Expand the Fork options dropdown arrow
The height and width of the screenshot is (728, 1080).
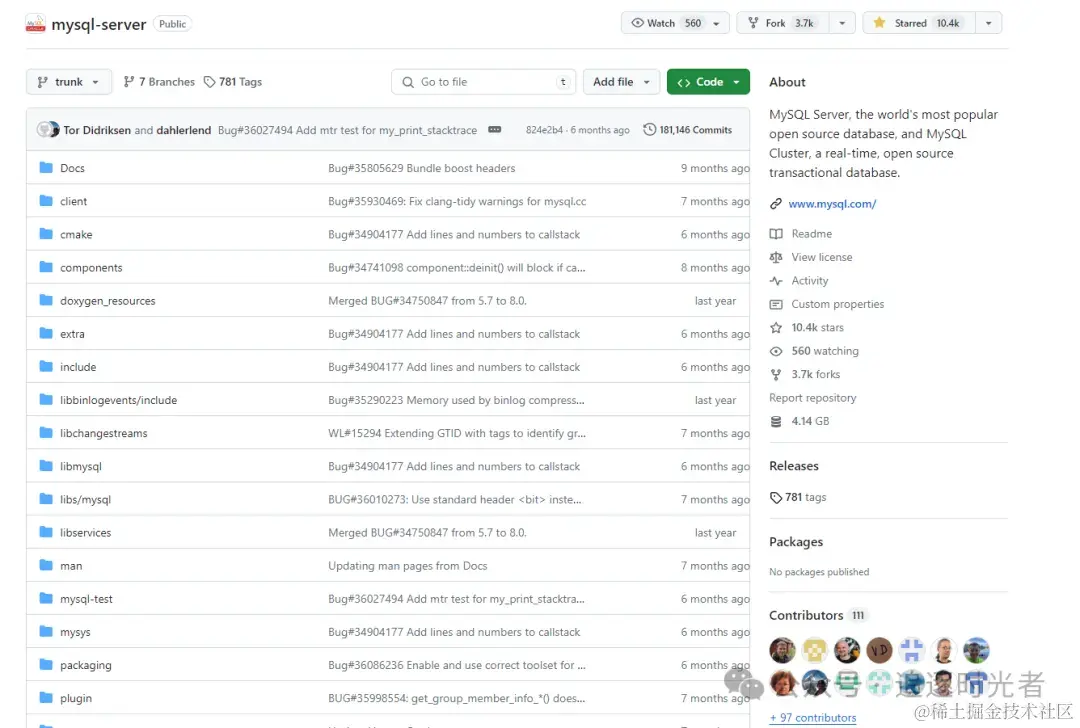pyautogui.click(x=842, y=23)
